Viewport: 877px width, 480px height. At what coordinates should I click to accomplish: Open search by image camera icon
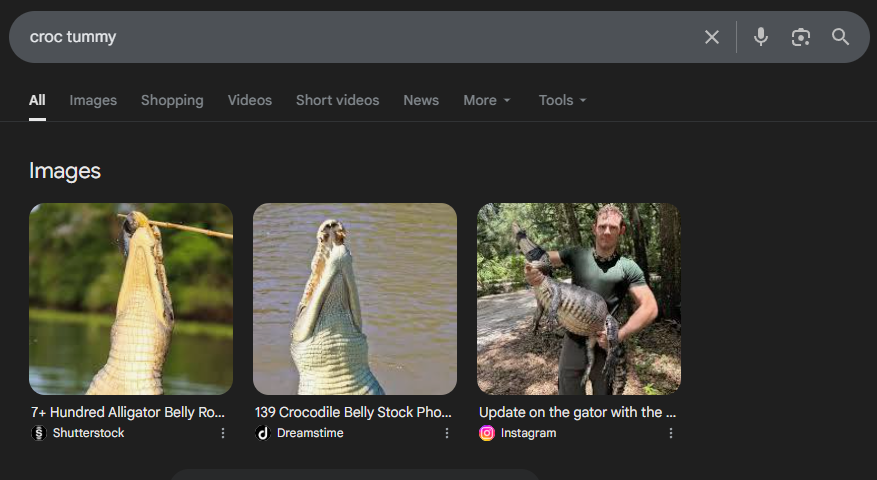click(x=800, y=37)
